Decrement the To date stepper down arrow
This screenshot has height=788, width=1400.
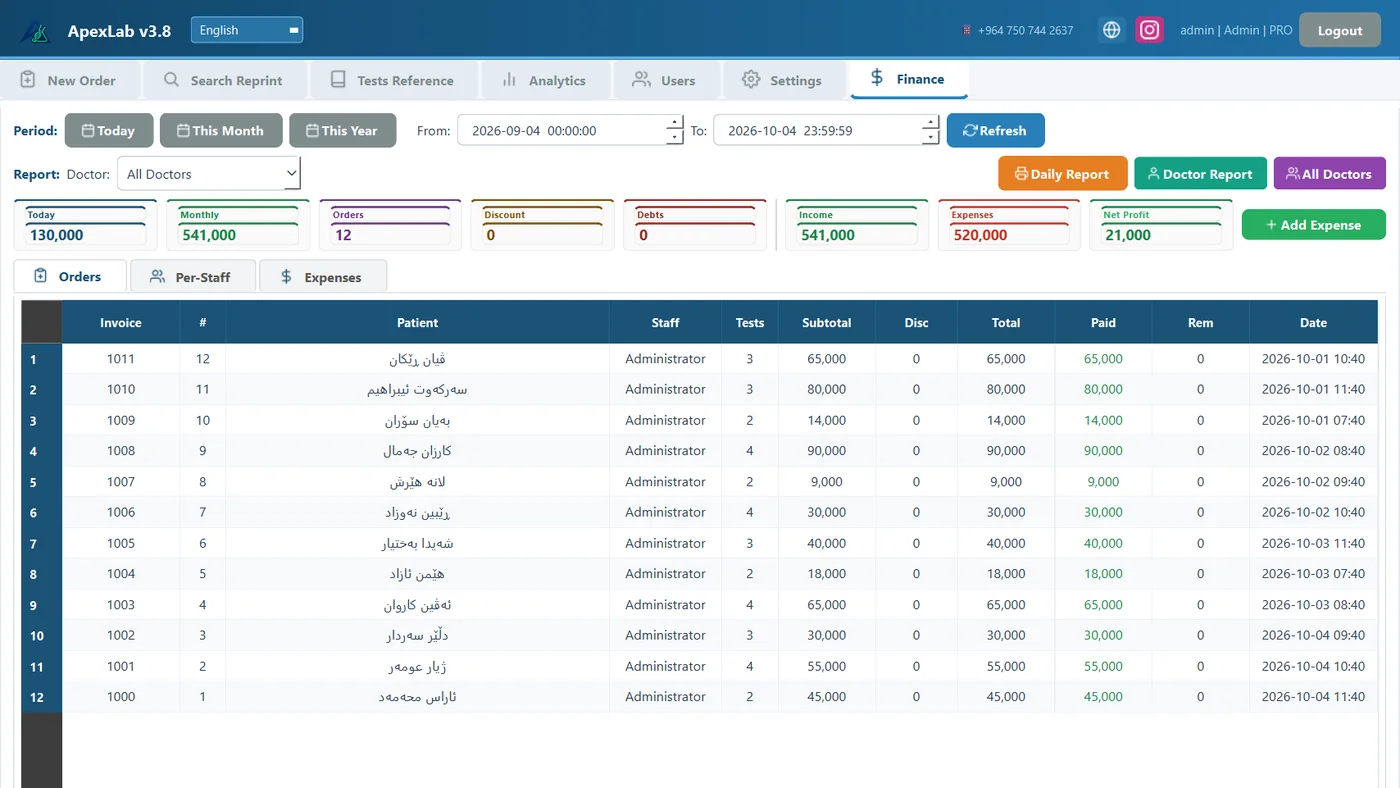pos(931,137)
